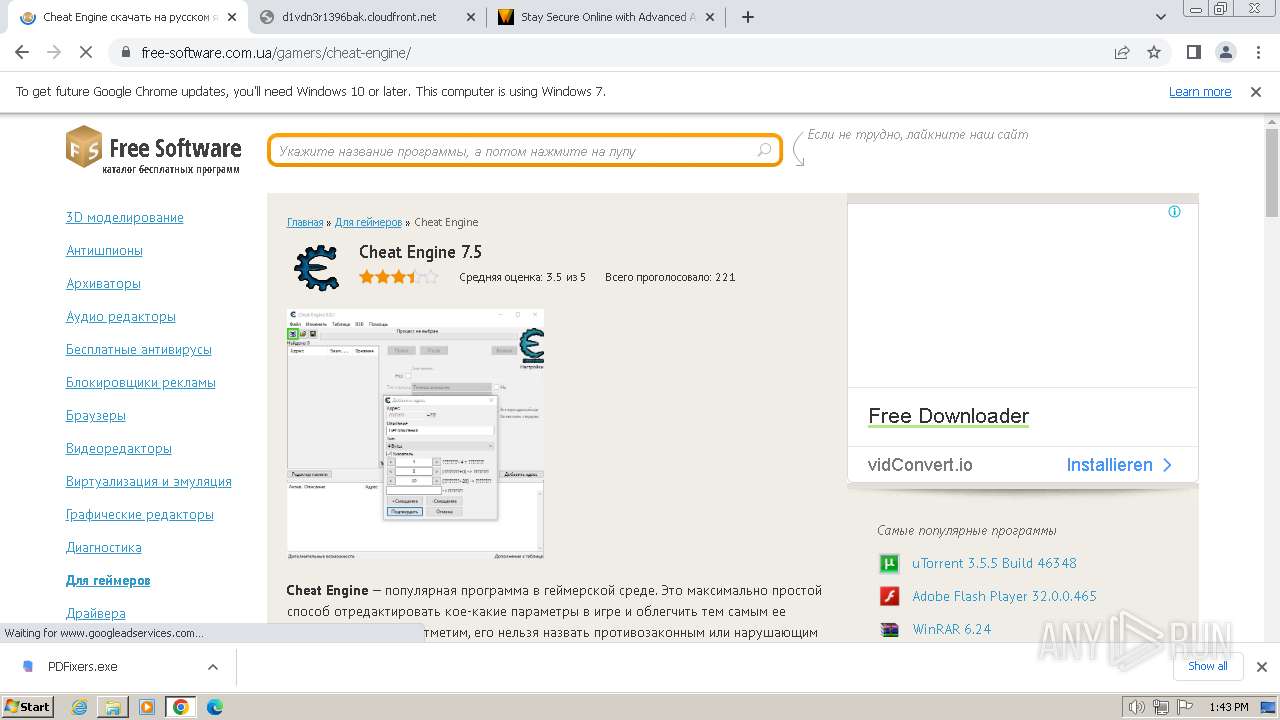
Task: Open the 3D моделирование category
Action: (x=124, y=217)
